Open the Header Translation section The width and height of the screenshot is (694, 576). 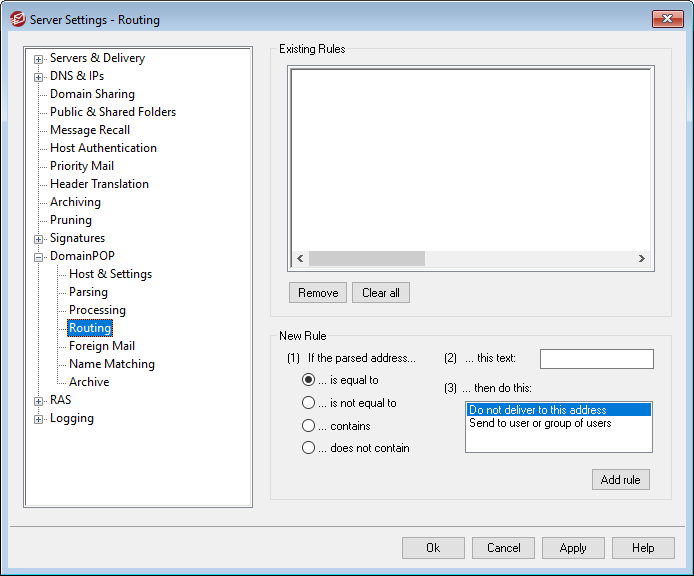click(99, 184)
